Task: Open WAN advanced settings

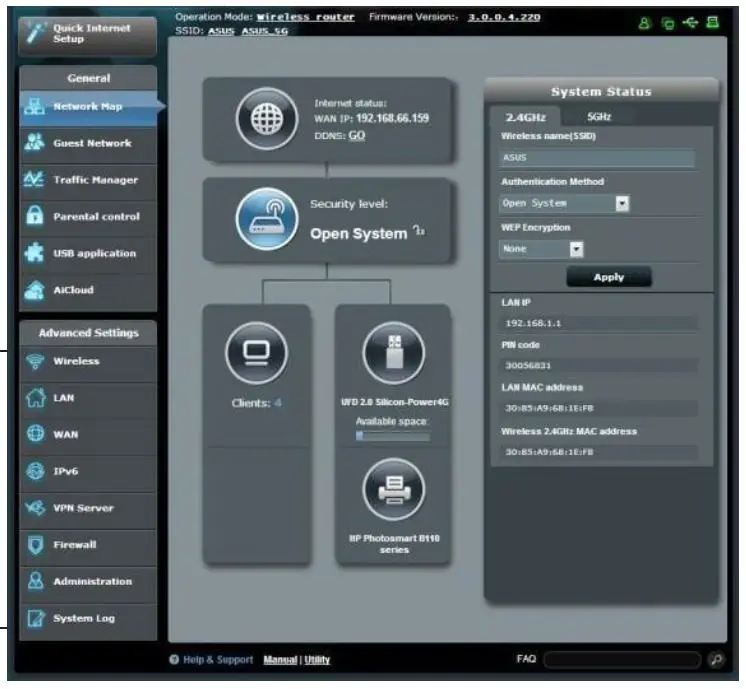Action: [x=88, y=435]
